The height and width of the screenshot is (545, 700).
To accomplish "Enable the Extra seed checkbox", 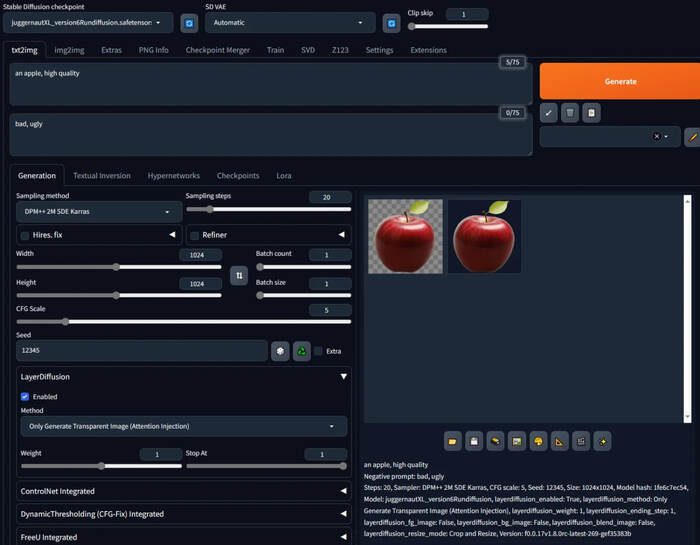I will (x=318, y=351).
